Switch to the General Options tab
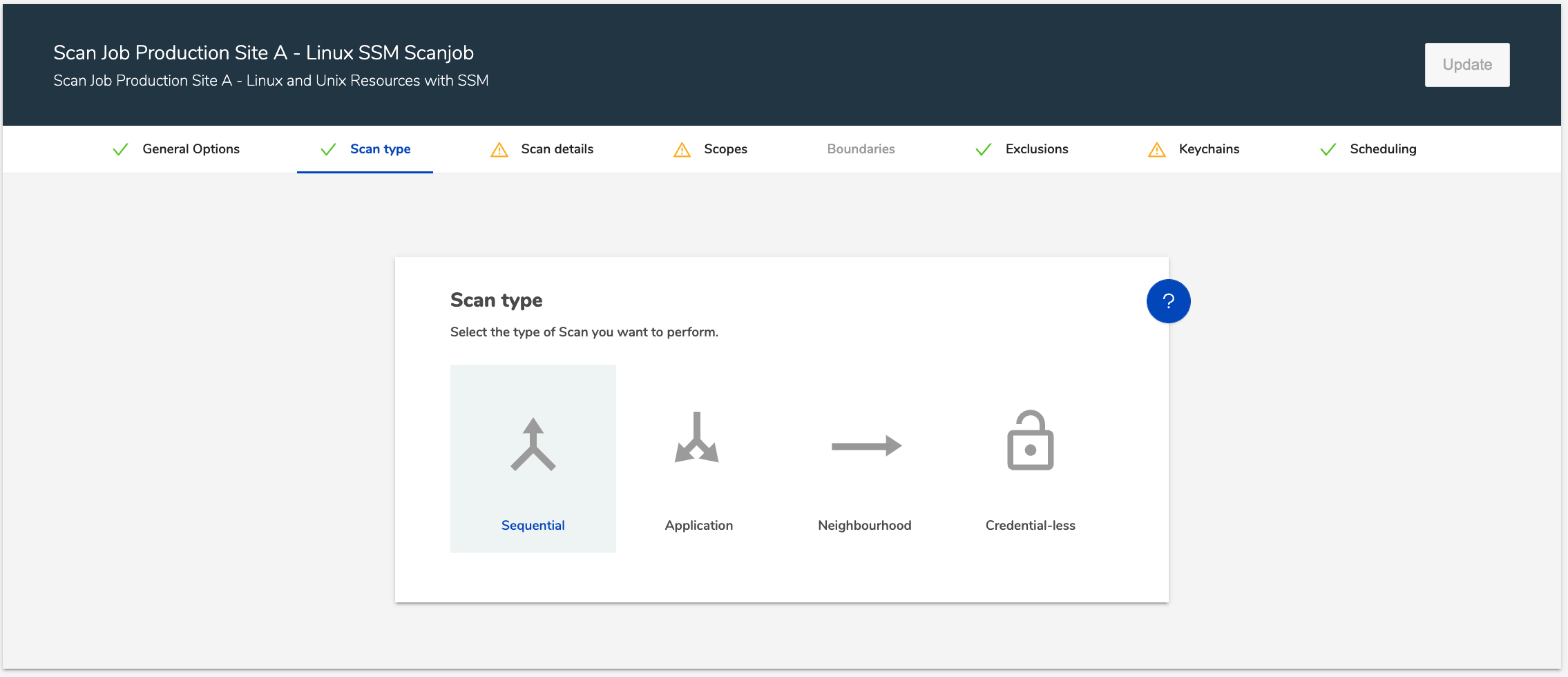The height and width of the screenshot is (677, 1568). [x=191, y=149]
